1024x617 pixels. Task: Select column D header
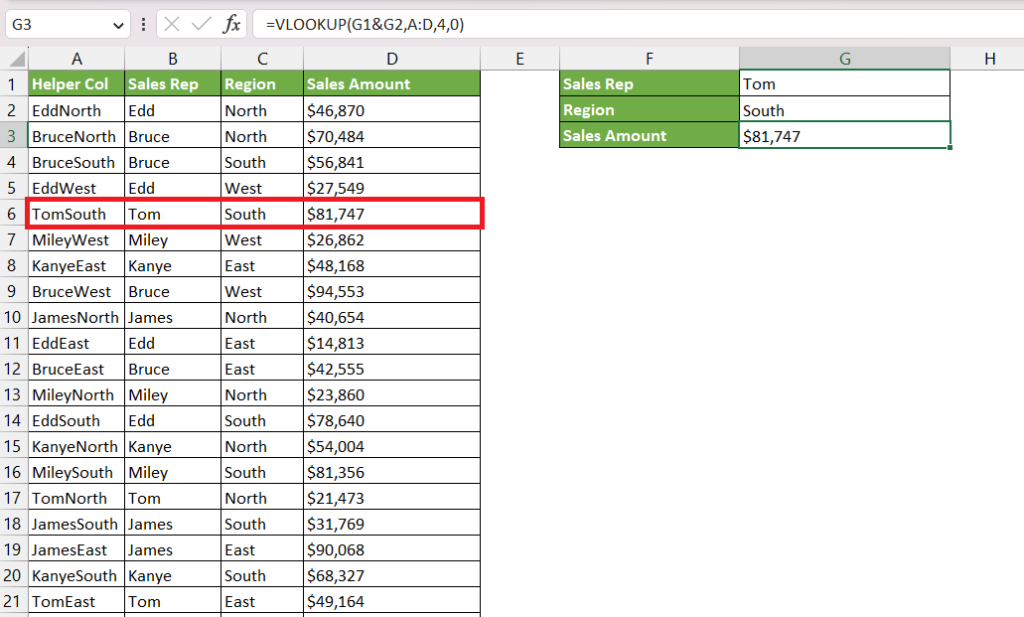(392, 59)
